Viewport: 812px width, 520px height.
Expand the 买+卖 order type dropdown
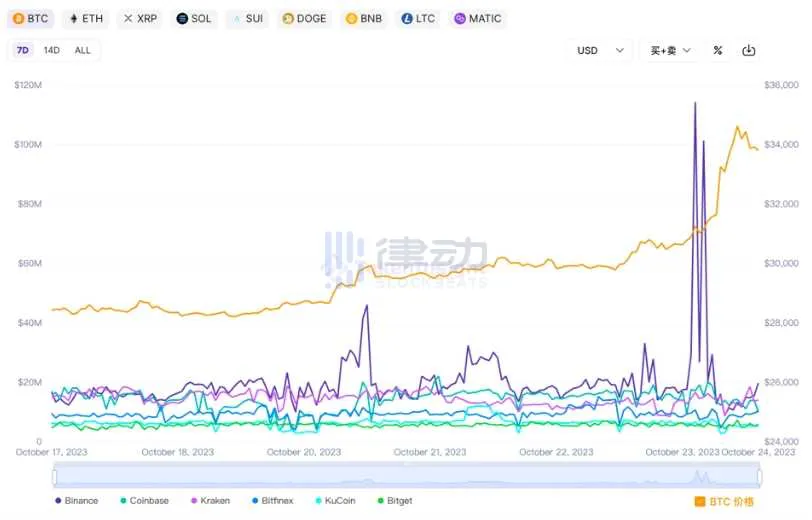click(x=670, y=51)
